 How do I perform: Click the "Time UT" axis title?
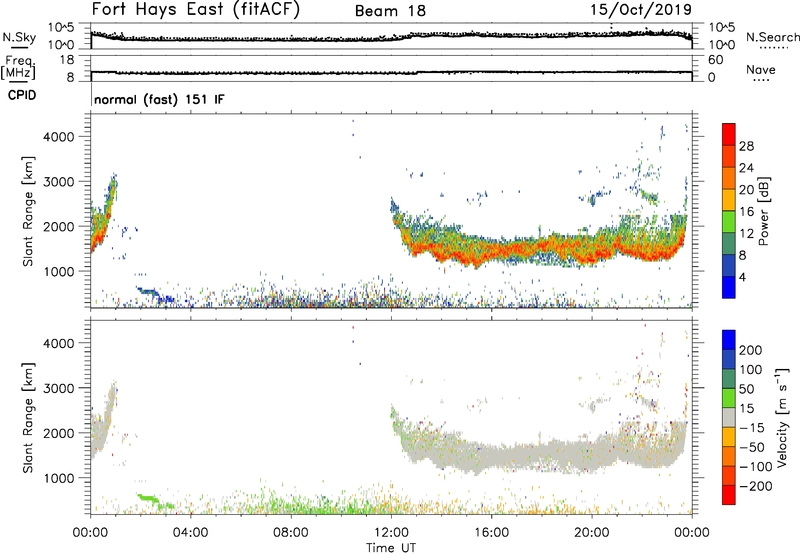tap(391, 548)
